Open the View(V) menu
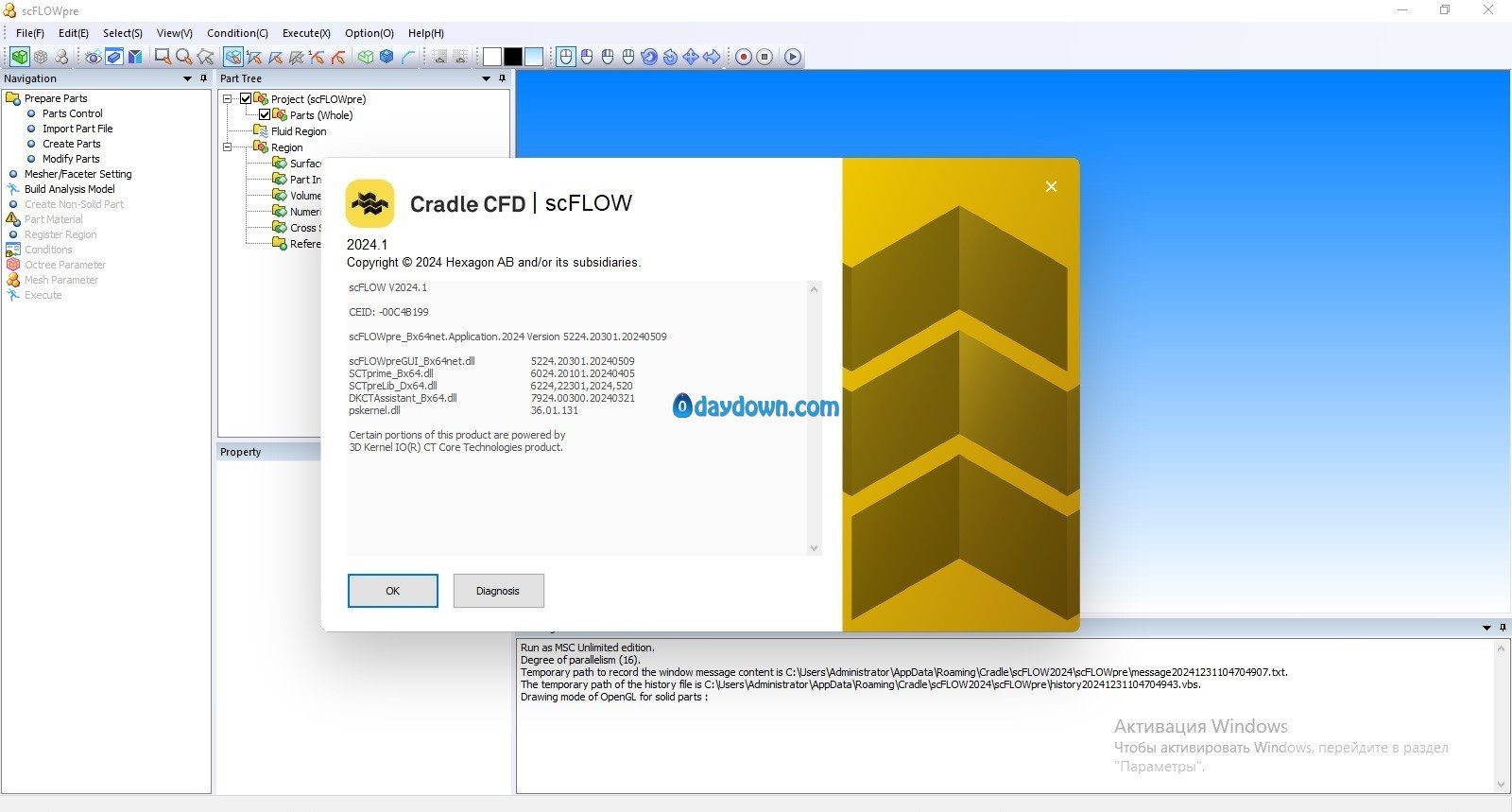The width and height of the screenshot is (1512, 812). pyautogui.click(x=175, y=33)
